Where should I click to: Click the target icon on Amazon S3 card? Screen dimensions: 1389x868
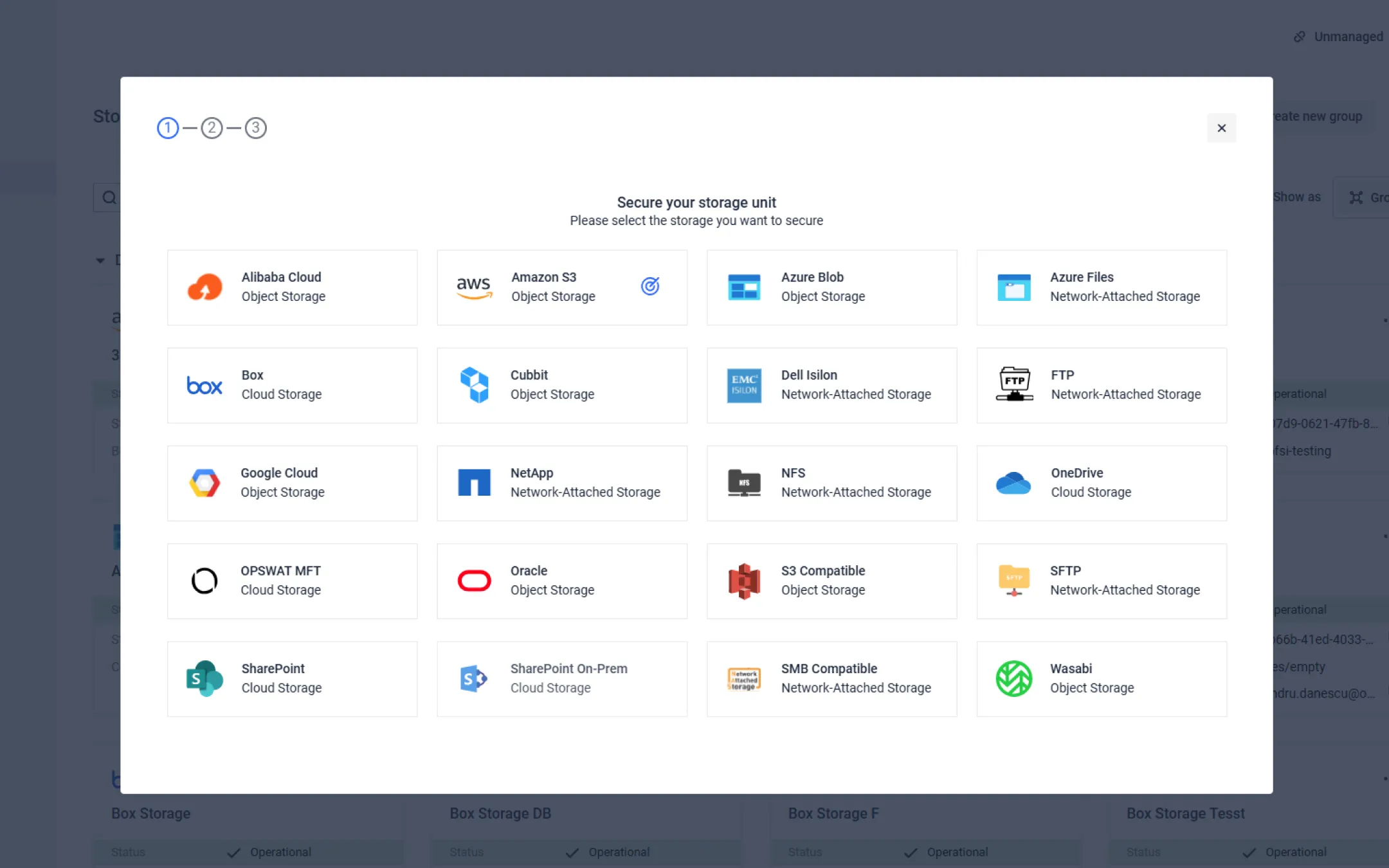click(x=650, y=286)
